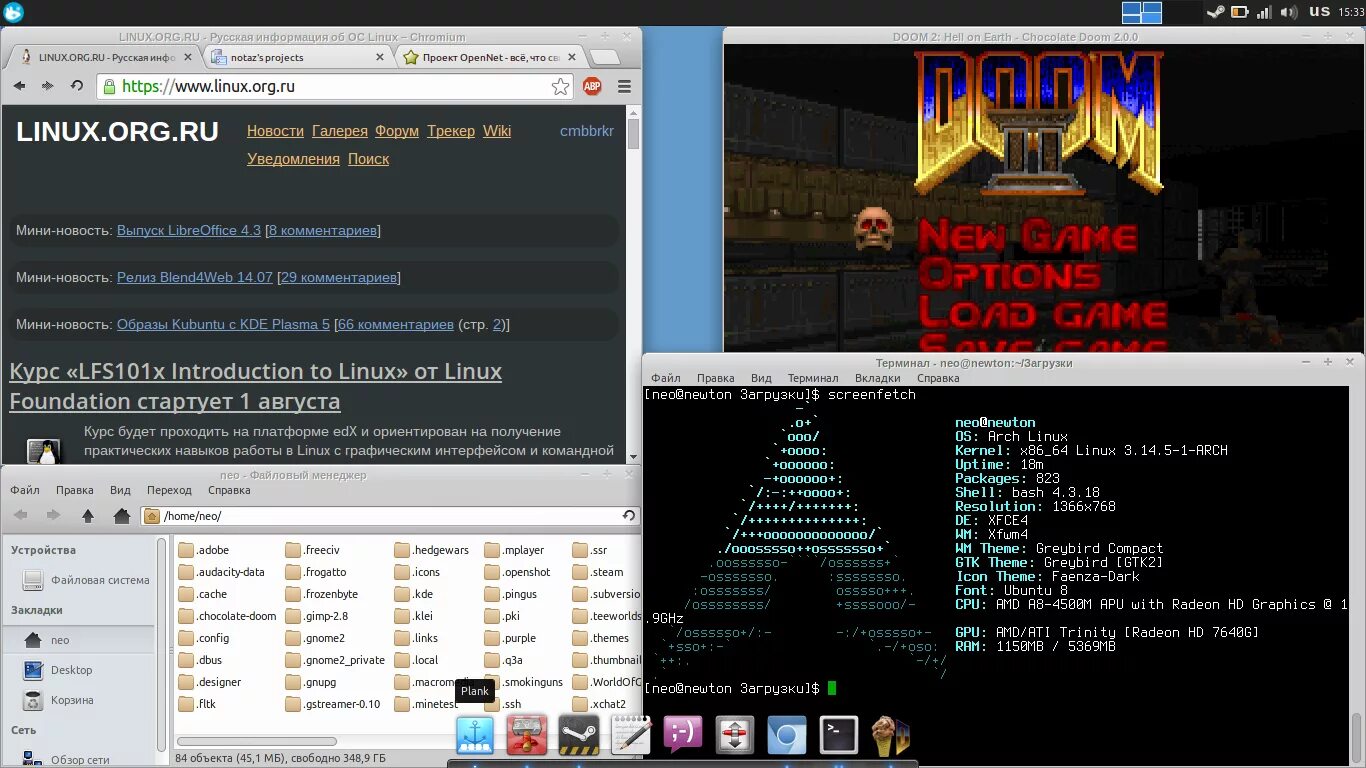This screenshot has height=768, width=1366.
Task: Open the Новости link on linux.org.ru
Action: tap(275, 131)
